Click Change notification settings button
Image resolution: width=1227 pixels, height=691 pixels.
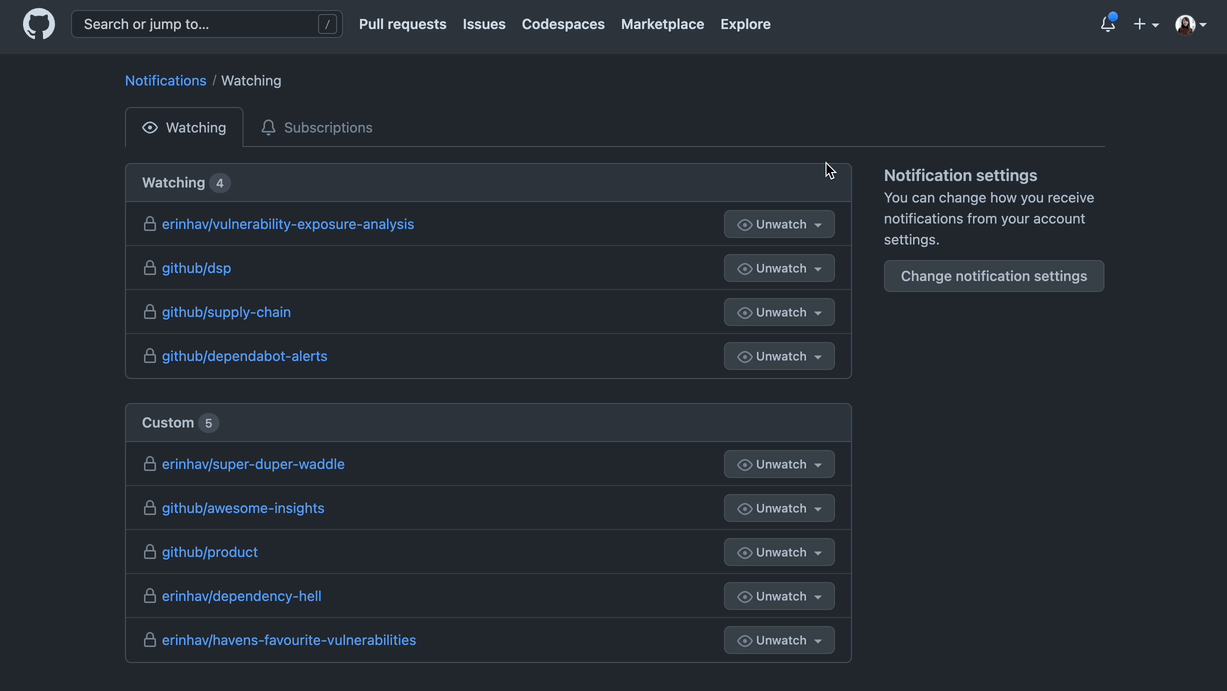point(993,276)
